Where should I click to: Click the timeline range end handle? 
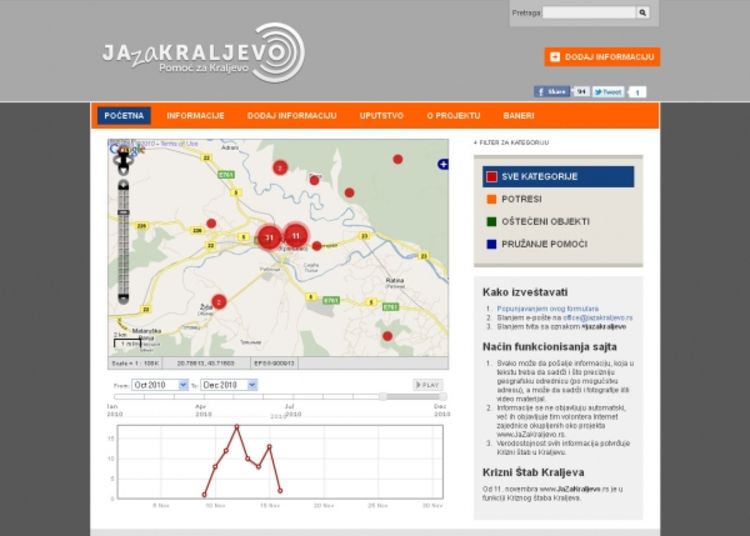coord(443,396)
